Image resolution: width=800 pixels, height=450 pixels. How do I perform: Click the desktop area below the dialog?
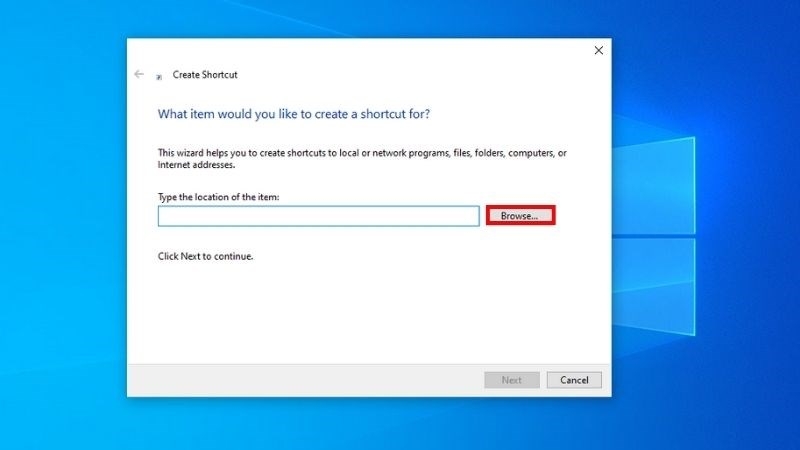(x=368, y=423)
